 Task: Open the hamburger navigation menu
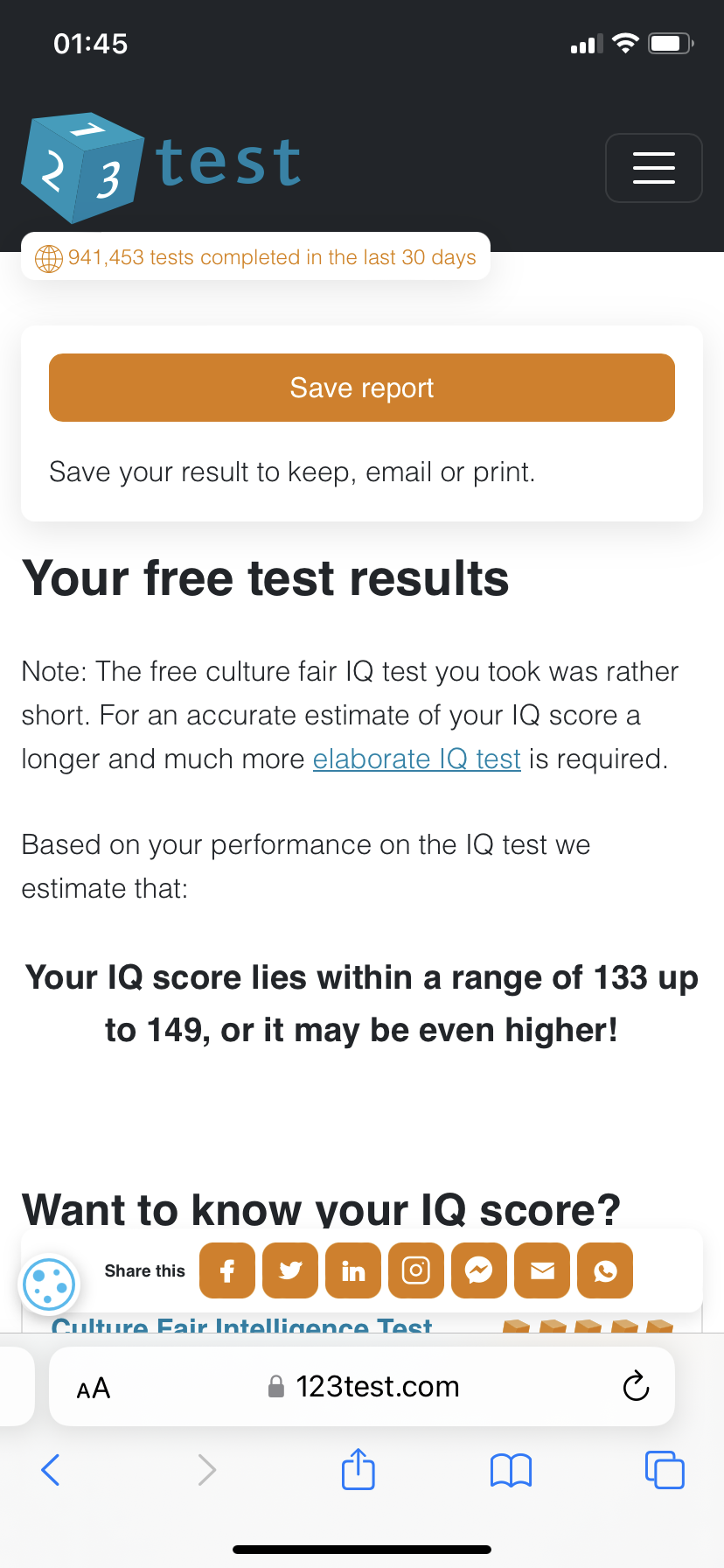click(653, 168)
